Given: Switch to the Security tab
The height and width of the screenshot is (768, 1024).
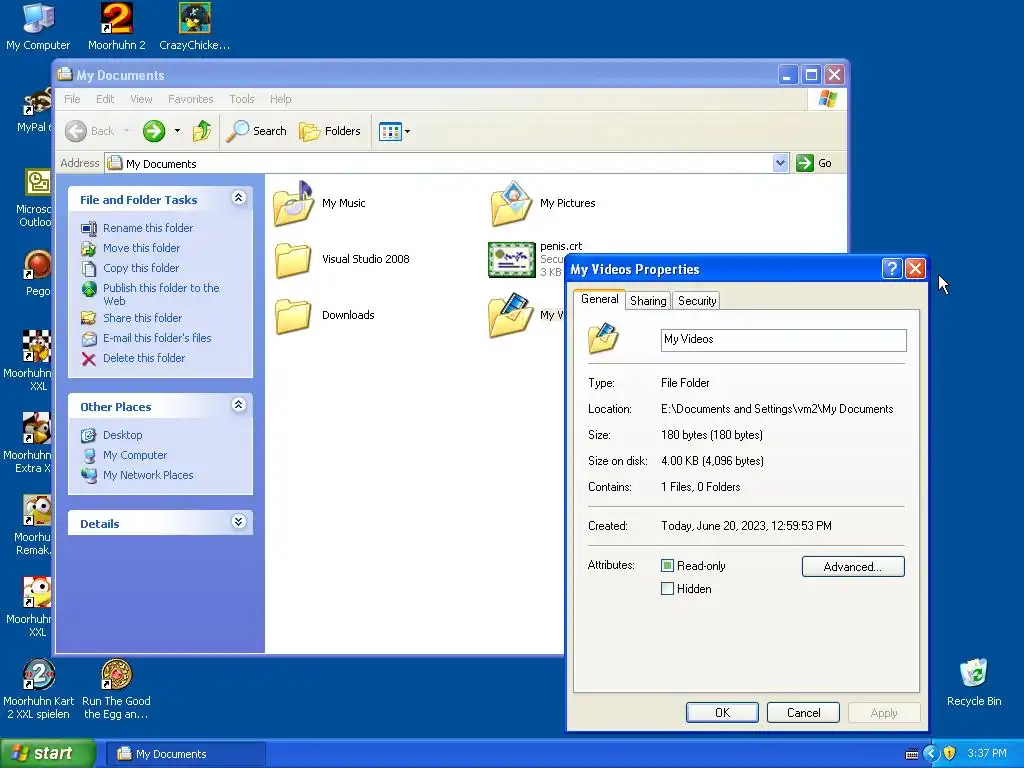Looking at the screenshot, I should point(697,300).
